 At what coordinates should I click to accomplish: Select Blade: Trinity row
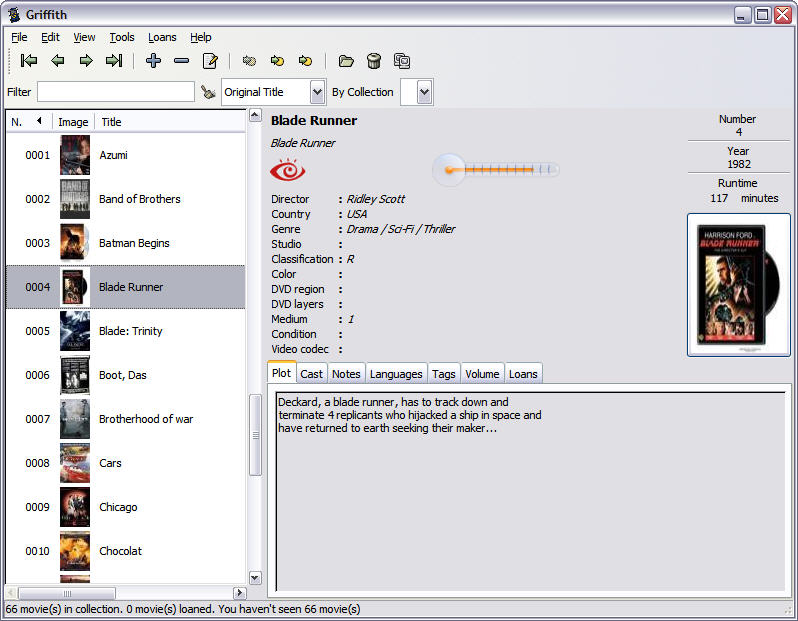point(126,331)
